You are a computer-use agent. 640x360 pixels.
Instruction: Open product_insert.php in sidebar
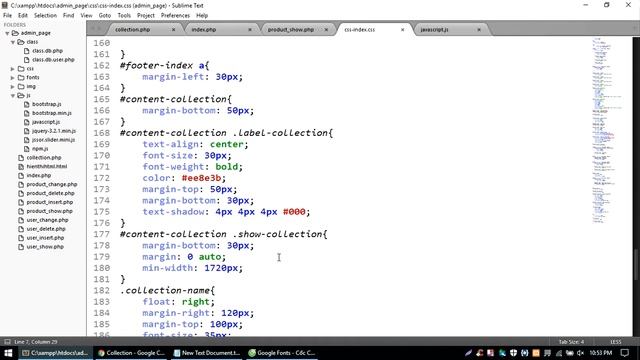click(x=50, y=202)
